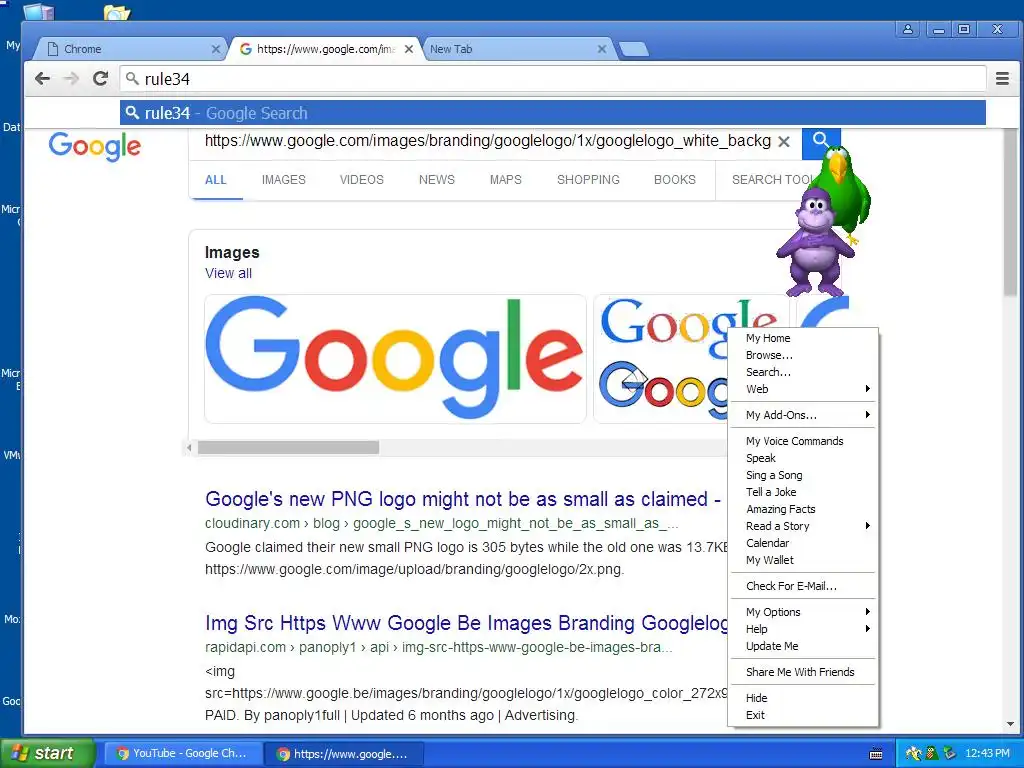Click the keyboard icon in the taskbar
The height and width of the screenshot is (768, 1024).
[x=876, y=754]
